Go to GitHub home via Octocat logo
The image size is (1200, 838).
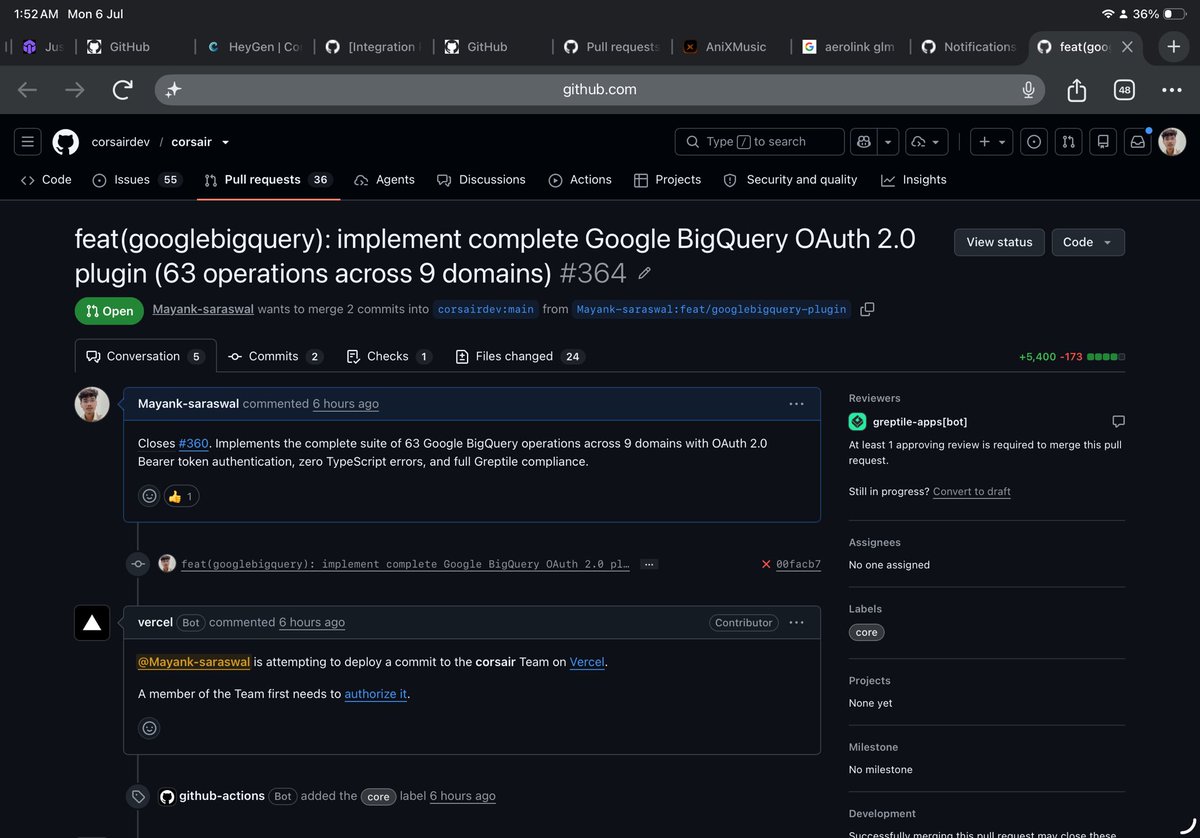(66, 142)
